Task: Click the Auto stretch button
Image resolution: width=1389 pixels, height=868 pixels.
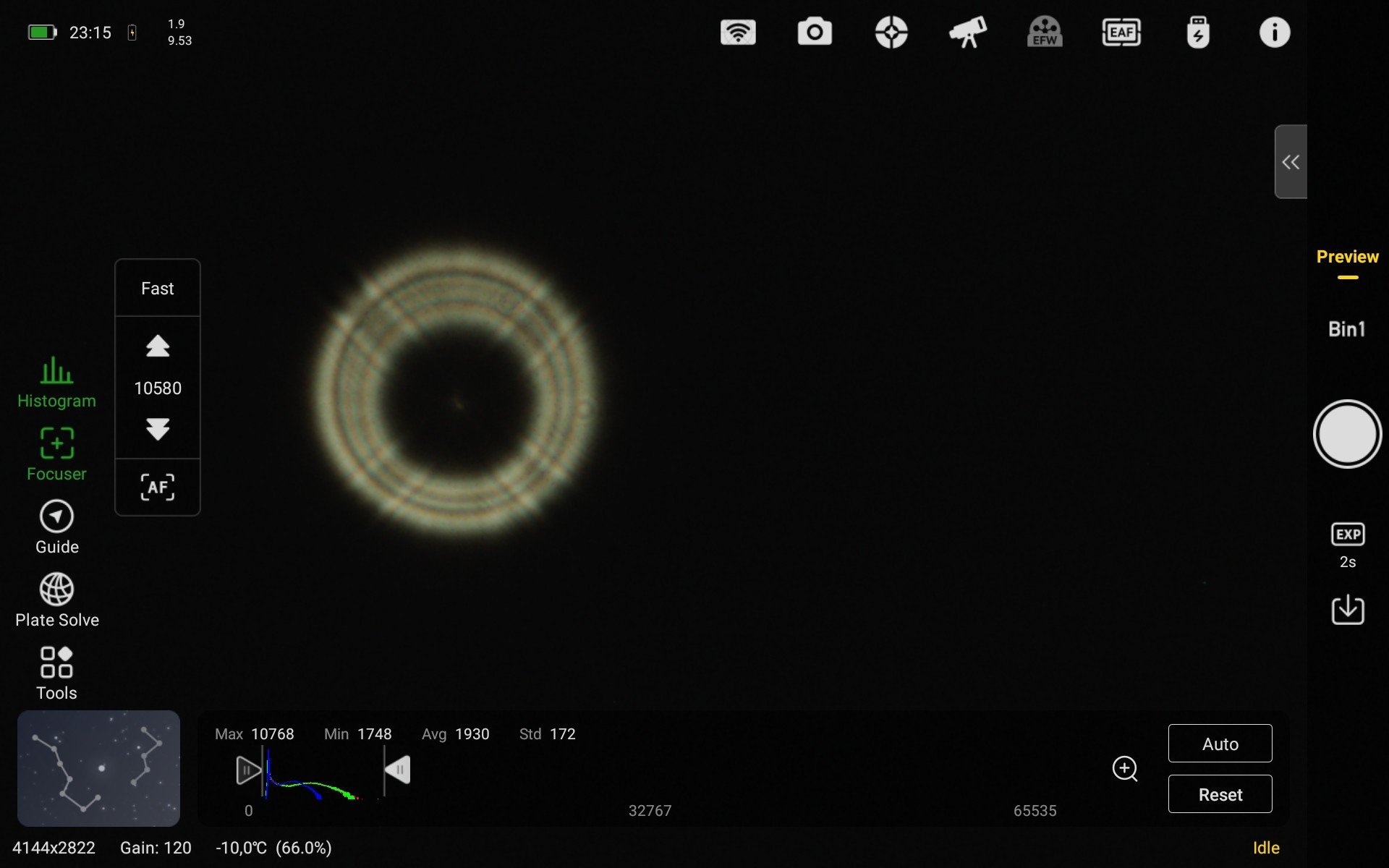Action: tap(1220, 744)
